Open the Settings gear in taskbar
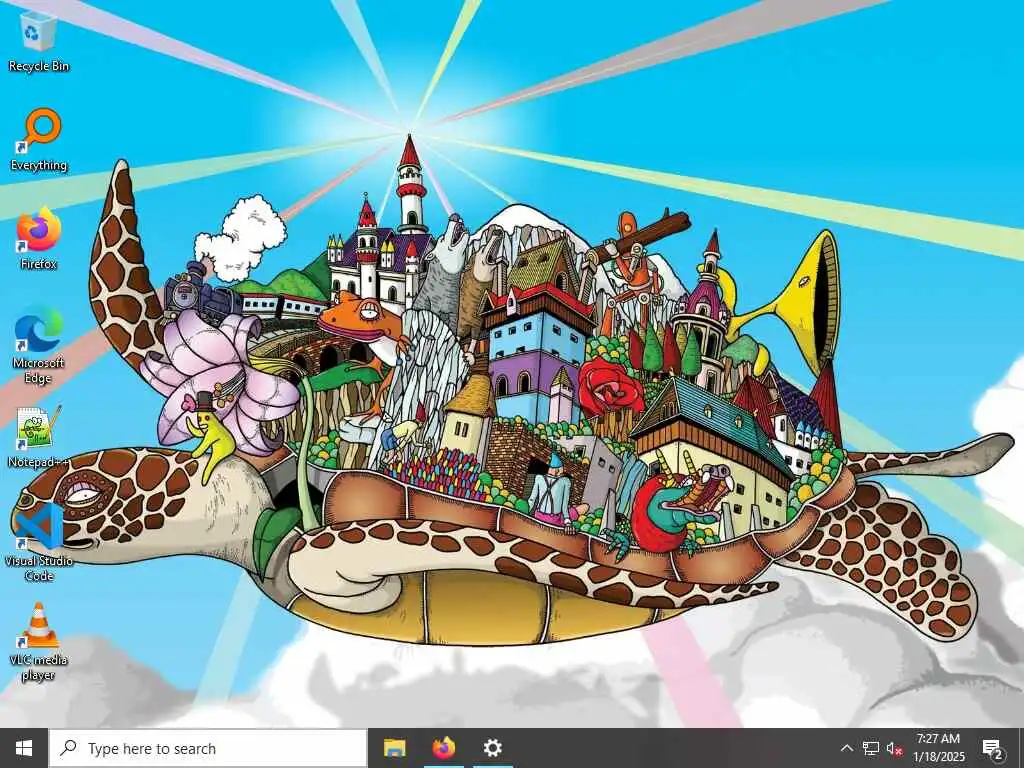Screen dimensions: 1024x768 492,748
